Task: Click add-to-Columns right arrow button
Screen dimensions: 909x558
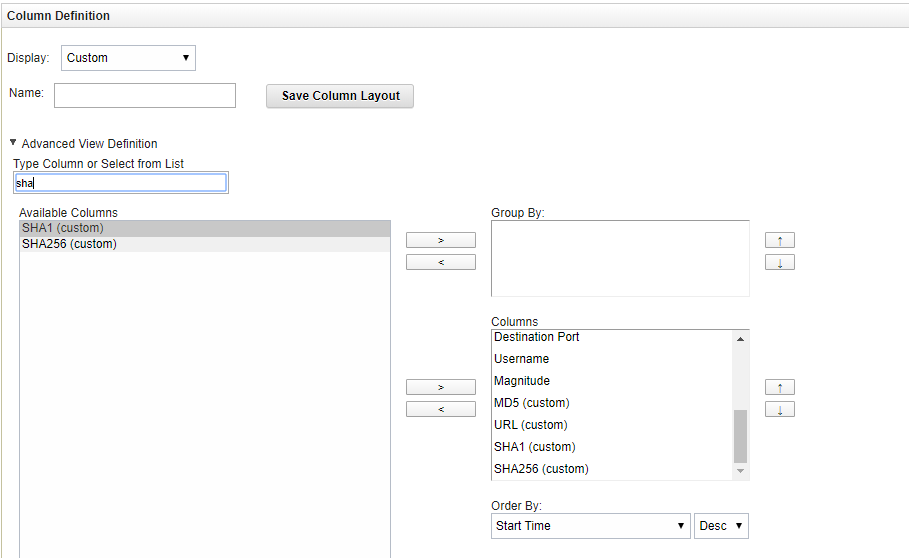Action: (440, 387)
